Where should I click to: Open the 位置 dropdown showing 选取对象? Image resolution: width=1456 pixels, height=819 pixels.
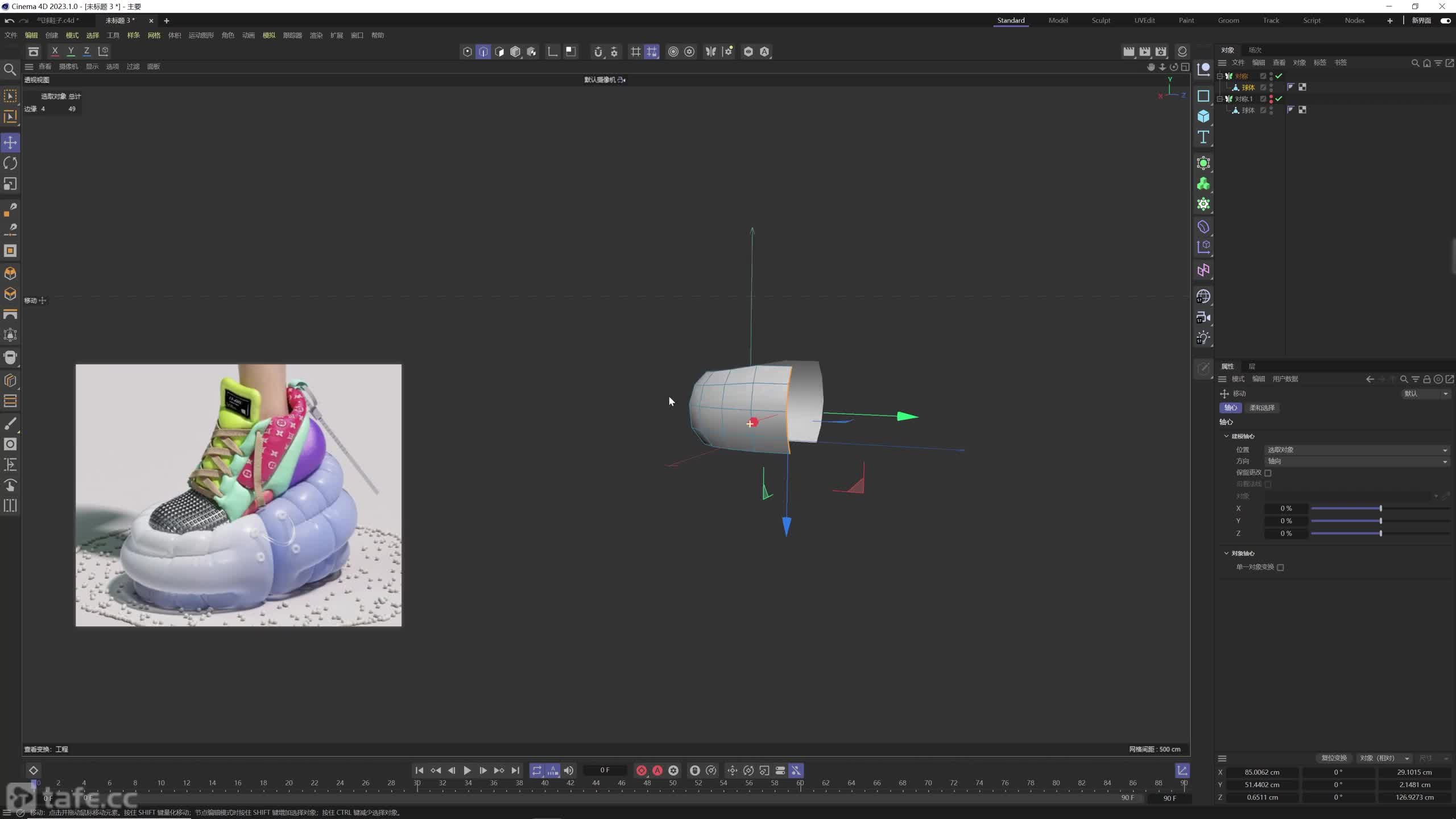click(1356, 450)
